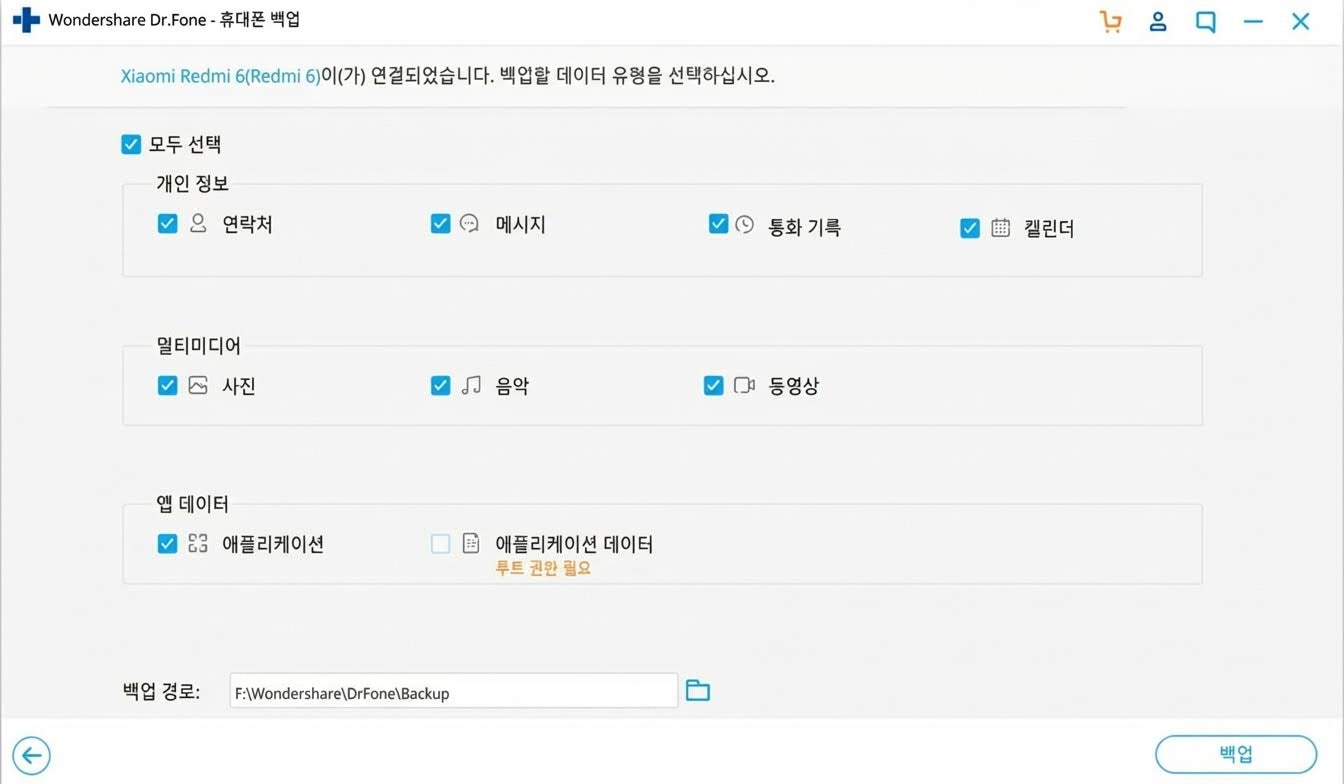Viewport: 1344px width, 784px height.
Task: Uncheck the 동영상 checkbox
Action: (714, 385)
